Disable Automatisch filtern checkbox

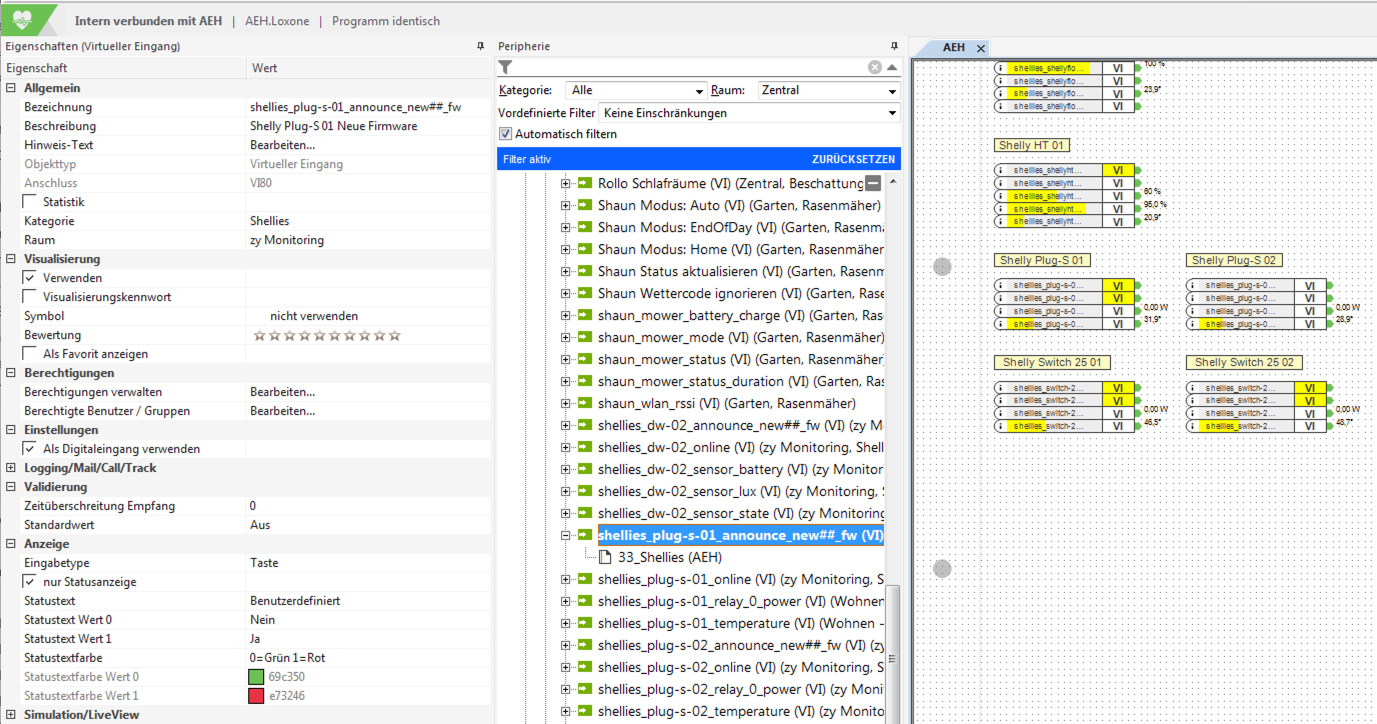coord(506,134)
